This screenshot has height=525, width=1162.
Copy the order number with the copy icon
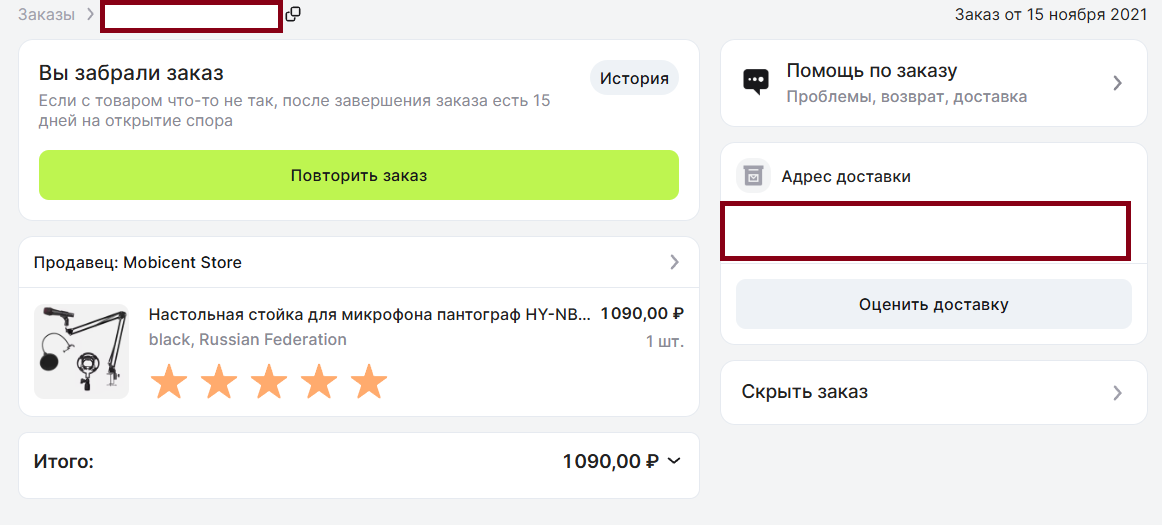pyautogui.click(x=293, y=14)
